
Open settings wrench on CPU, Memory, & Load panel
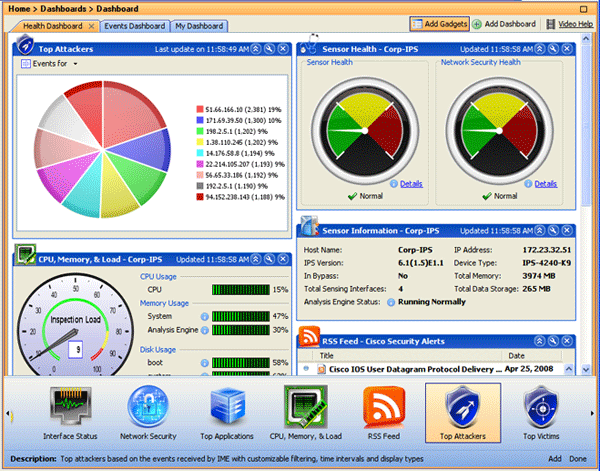click(x=270, y=259)
